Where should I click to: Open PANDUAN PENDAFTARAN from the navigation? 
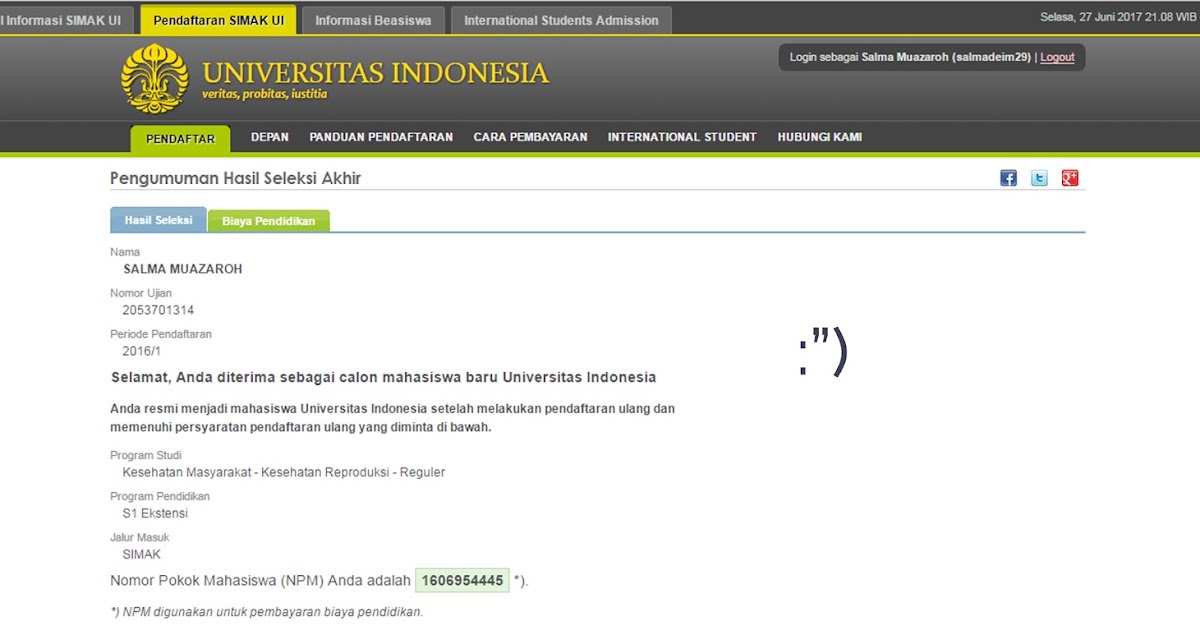click(x=381, y=137)
